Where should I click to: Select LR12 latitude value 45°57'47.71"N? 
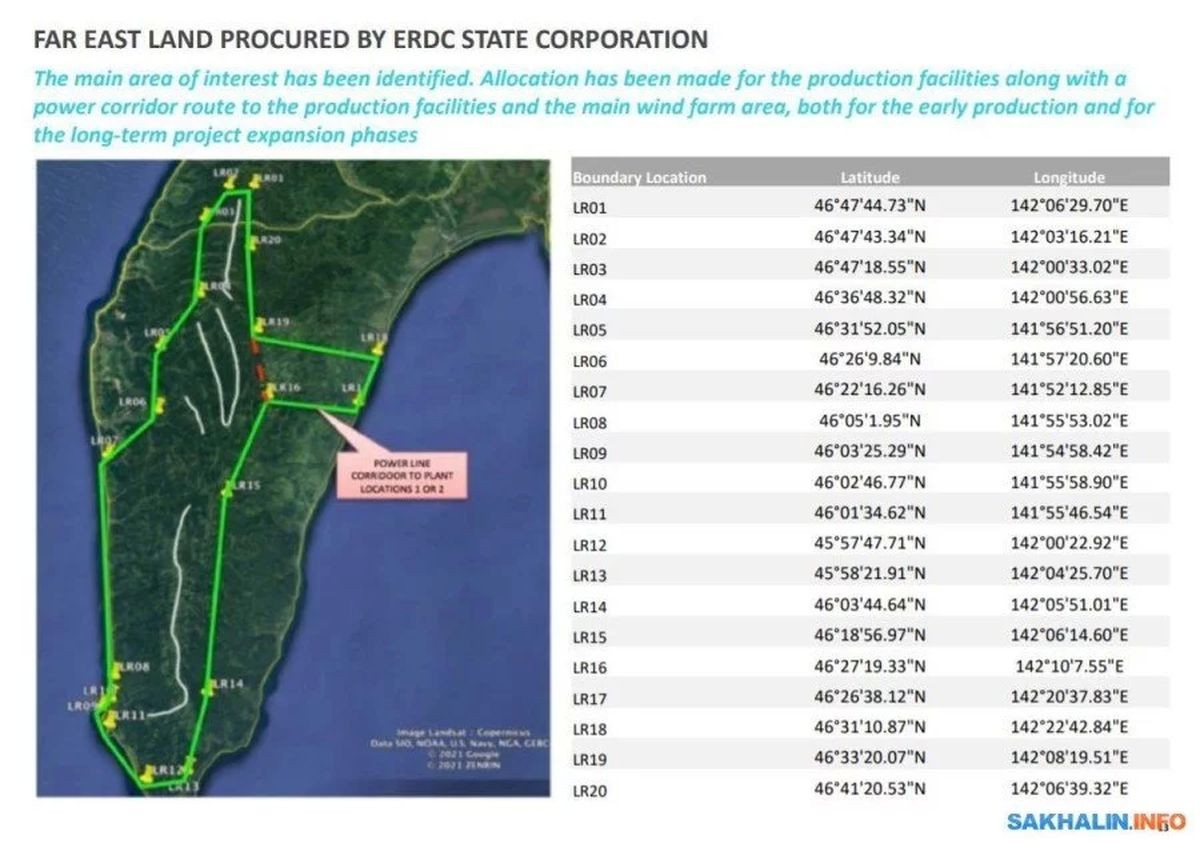click(869, 543)
